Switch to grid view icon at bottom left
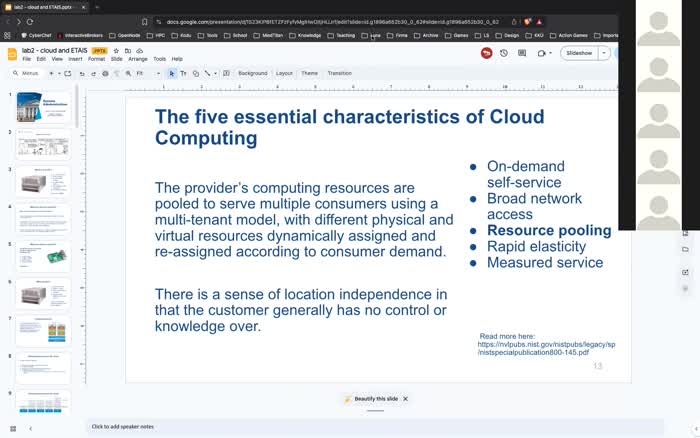The image size is (700, 438). tap(13, 429)
